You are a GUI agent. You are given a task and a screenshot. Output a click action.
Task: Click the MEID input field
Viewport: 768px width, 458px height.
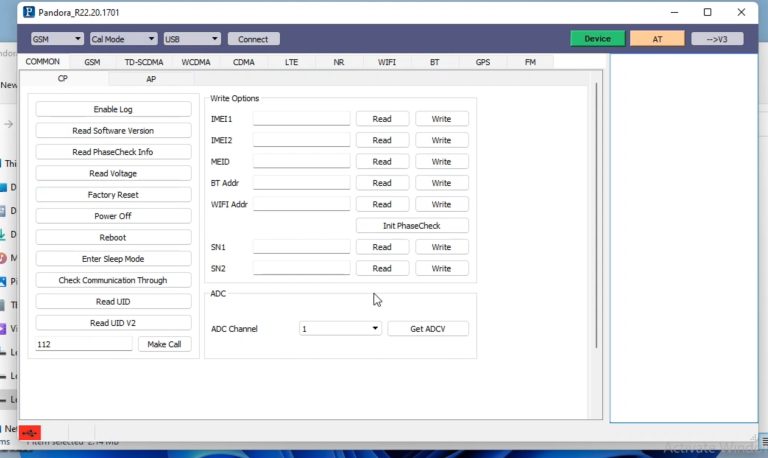click(x=301, y=161)
